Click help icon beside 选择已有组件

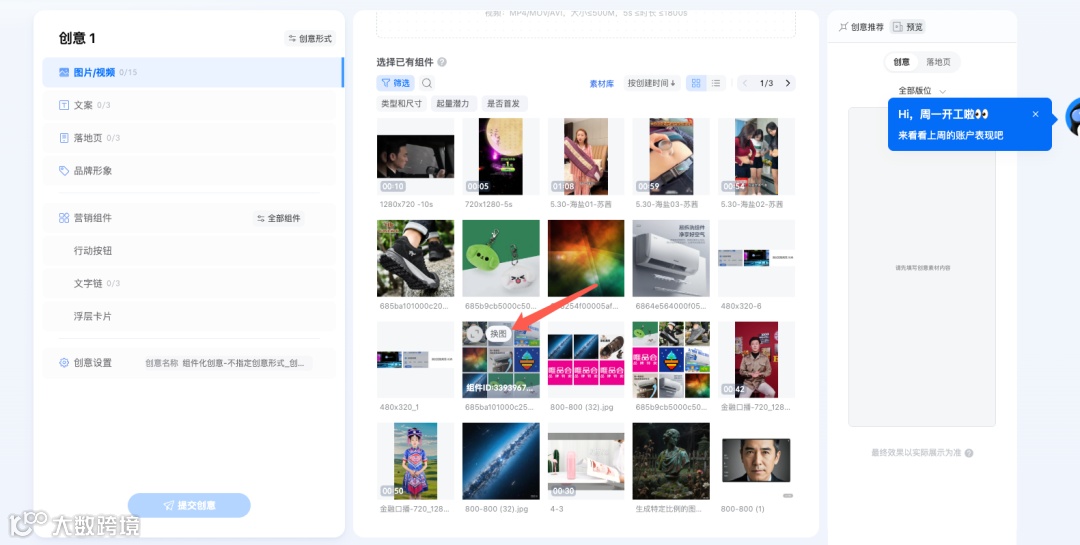point(442,62)
